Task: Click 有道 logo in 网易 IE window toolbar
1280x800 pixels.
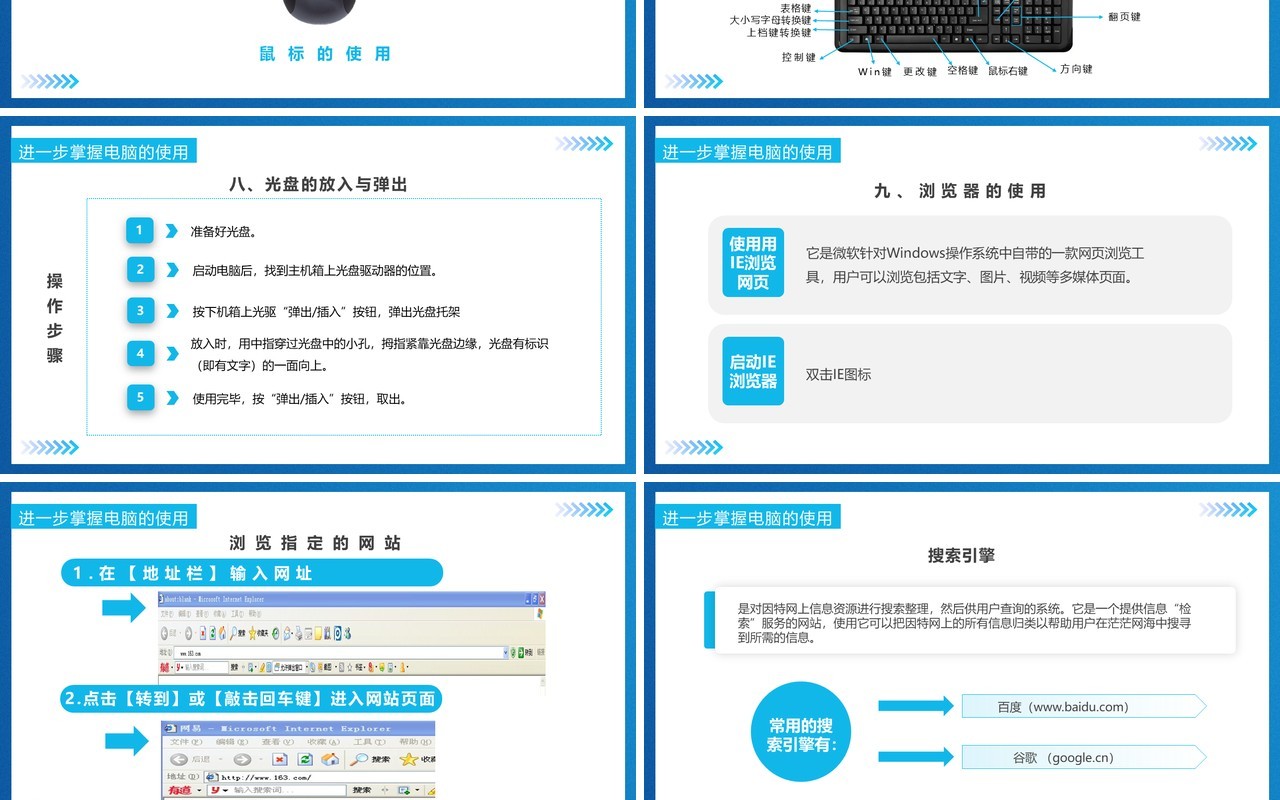Action: 179,790
